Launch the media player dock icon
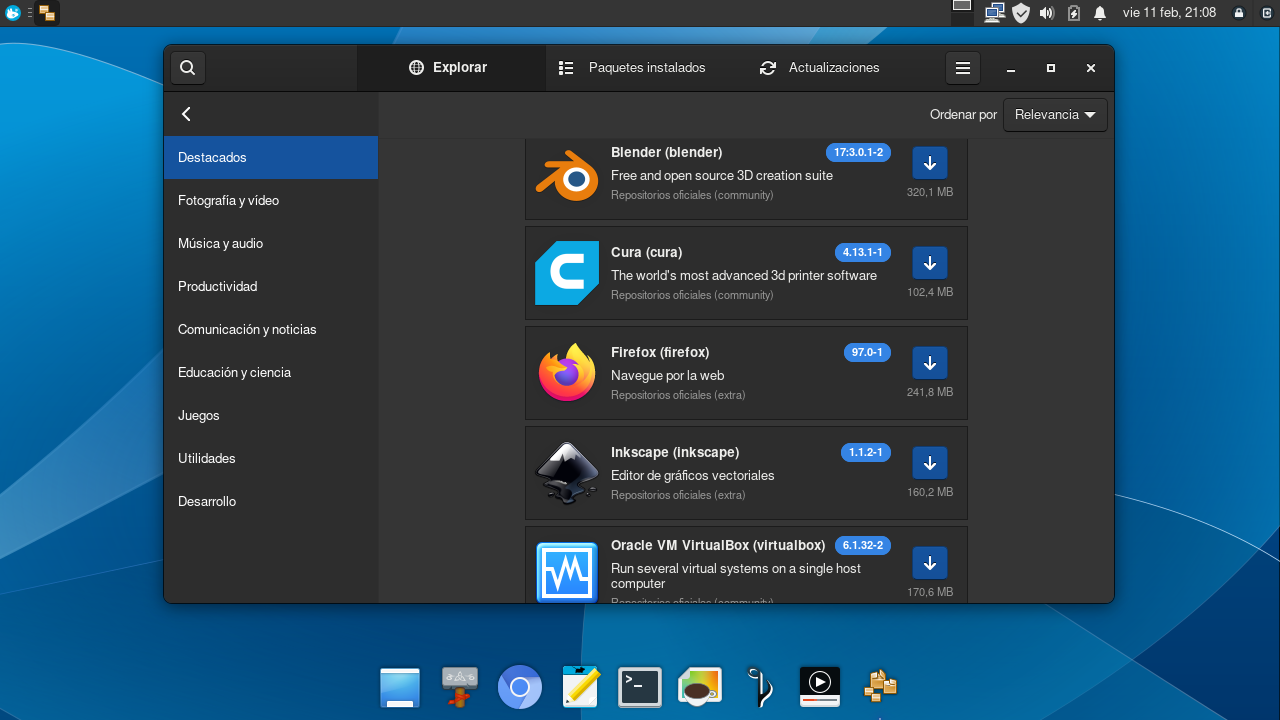 [819, 687]
